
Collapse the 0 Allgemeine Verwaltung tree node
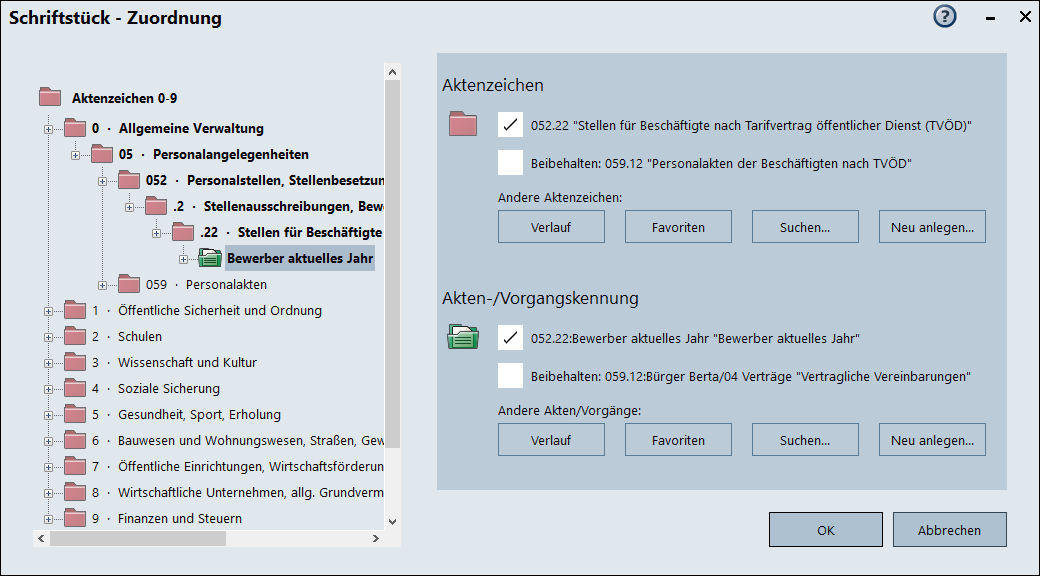click(48, 129)
